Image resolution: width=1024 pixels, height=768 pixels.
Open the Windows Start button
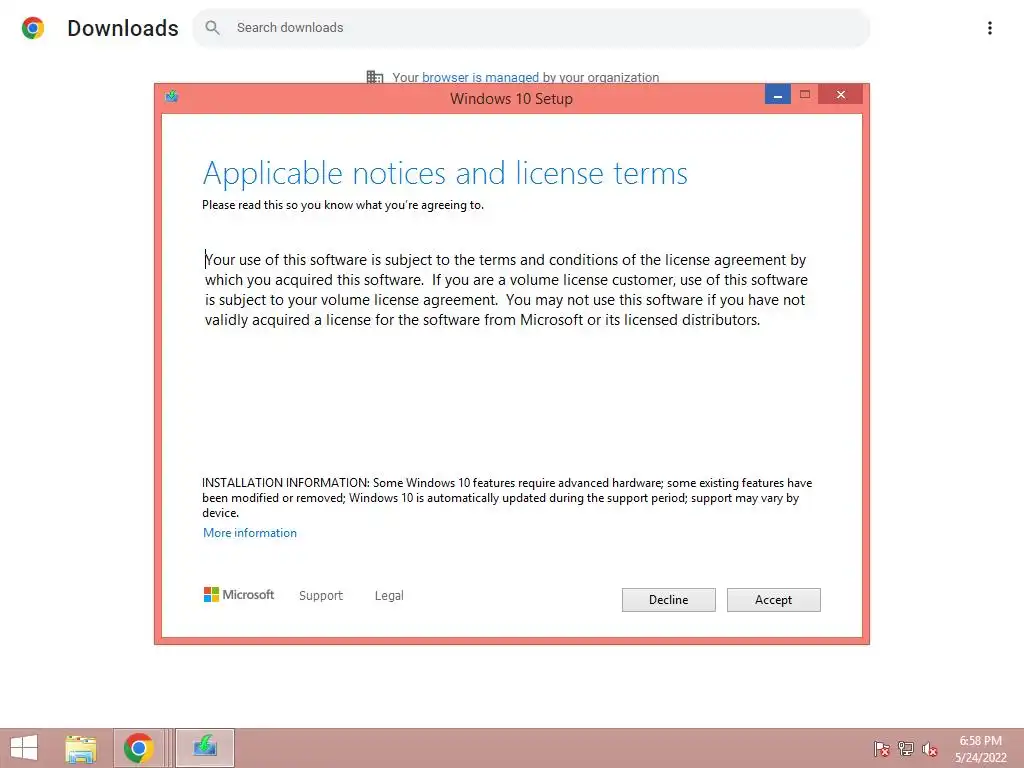(x=24, y=748)
